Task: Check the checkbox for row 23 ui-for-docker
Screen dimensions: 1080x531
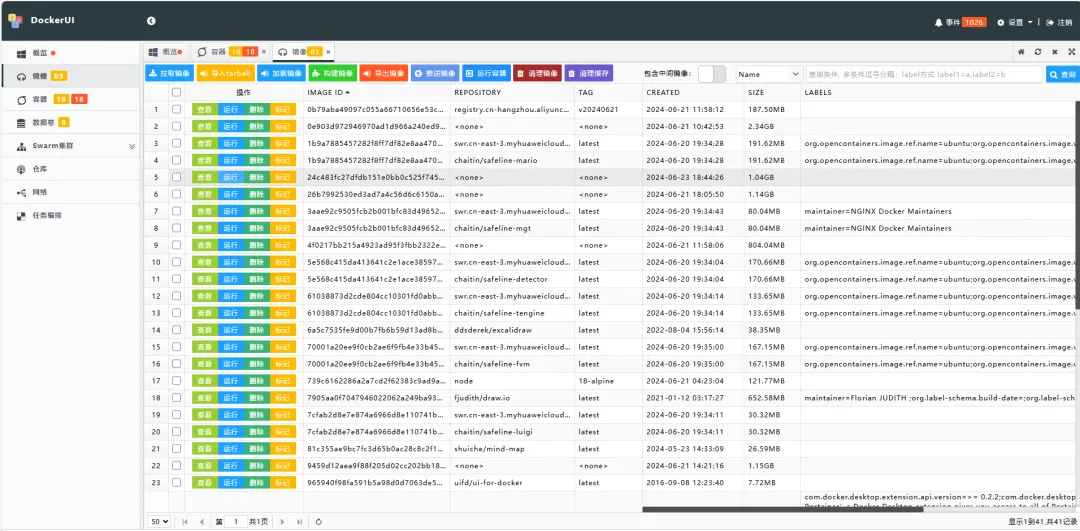Action: pyautogui.click(x=177, y=483)
